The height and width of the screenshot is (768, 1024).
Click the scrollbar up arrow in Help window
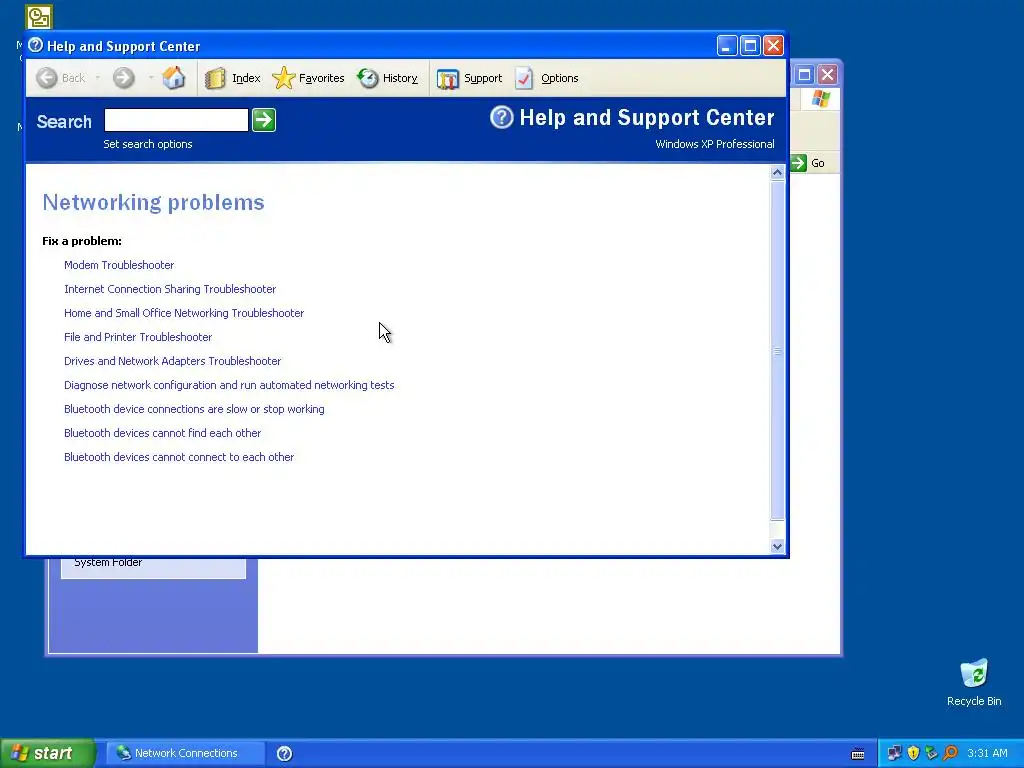pos(777,172)
